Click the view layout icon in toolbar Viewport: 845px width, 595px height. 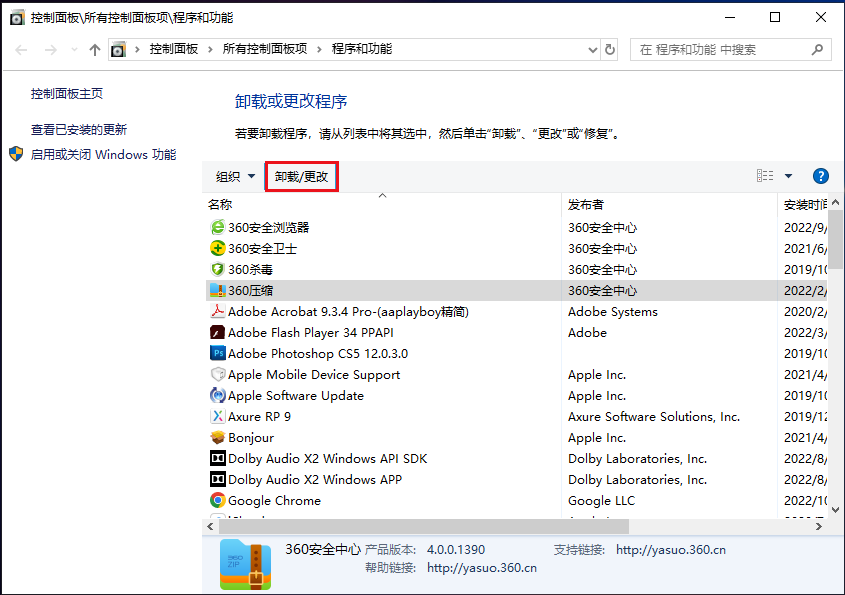pos(765,176)
